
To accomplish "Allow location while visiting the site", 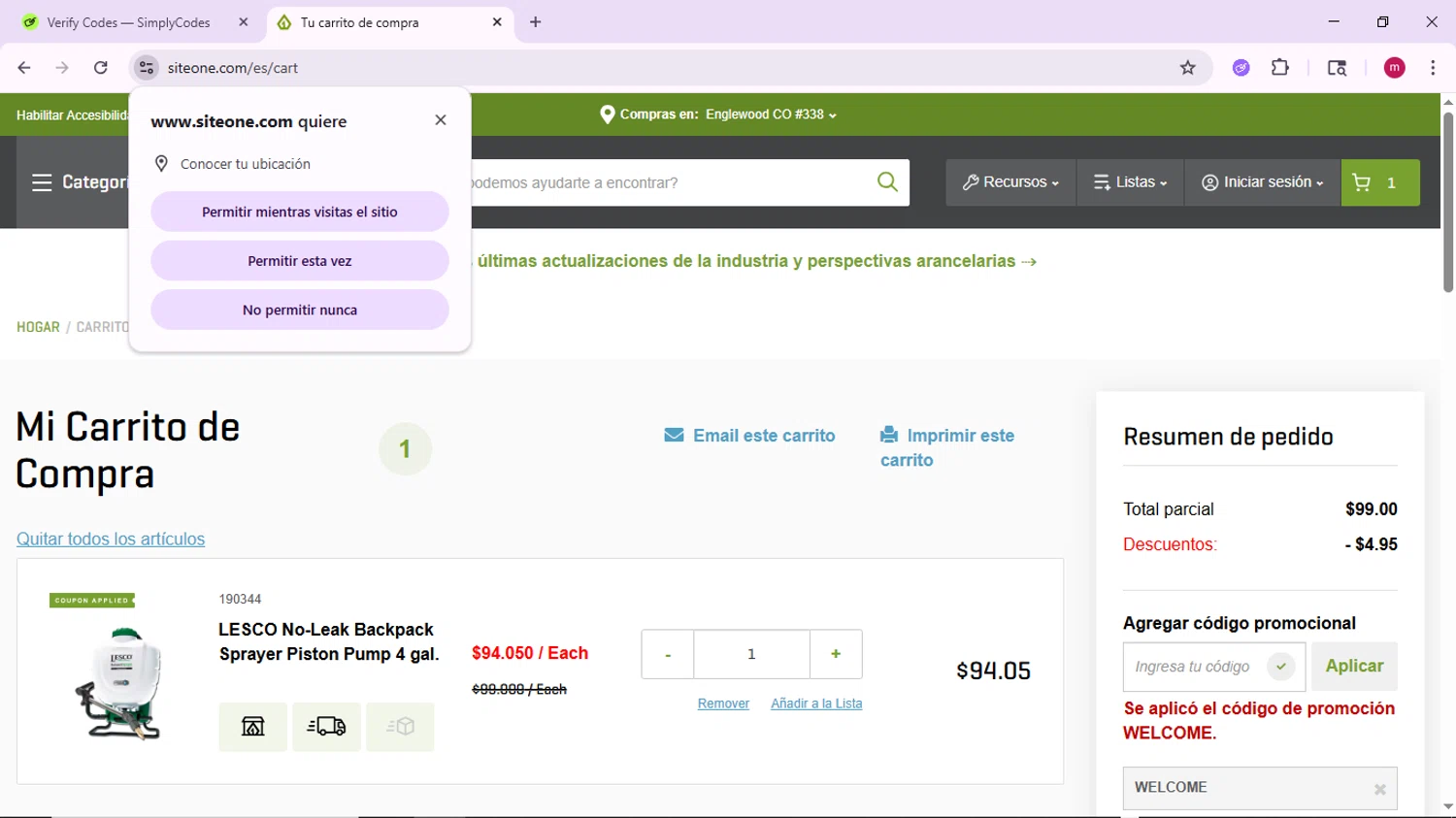I will [300, 212].
